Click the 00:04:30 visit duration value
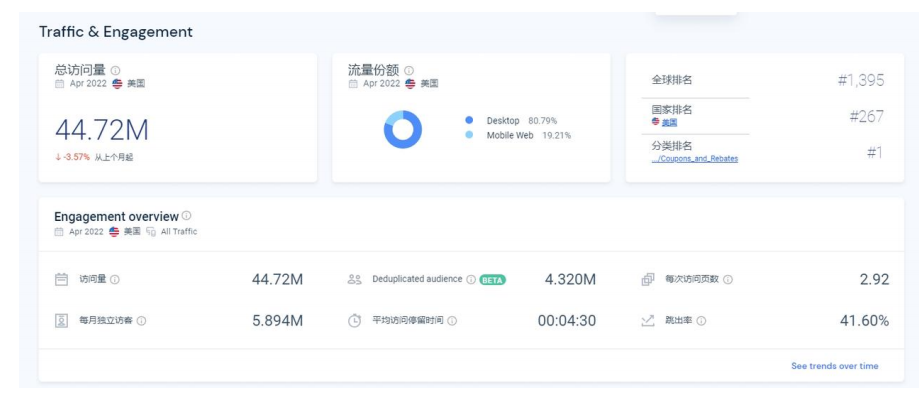Screen dimensions: 919x403 click(567, 321)
